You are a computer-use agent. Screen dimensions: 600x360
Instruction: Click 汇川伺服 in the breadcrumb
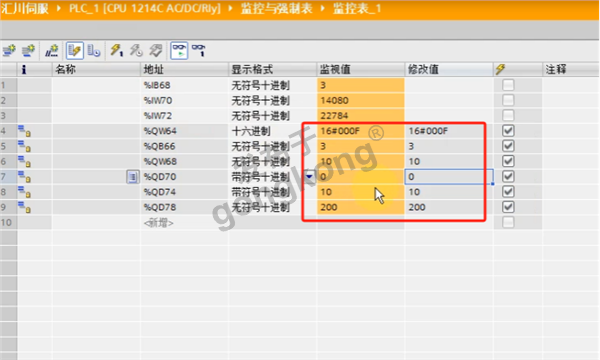25,8
